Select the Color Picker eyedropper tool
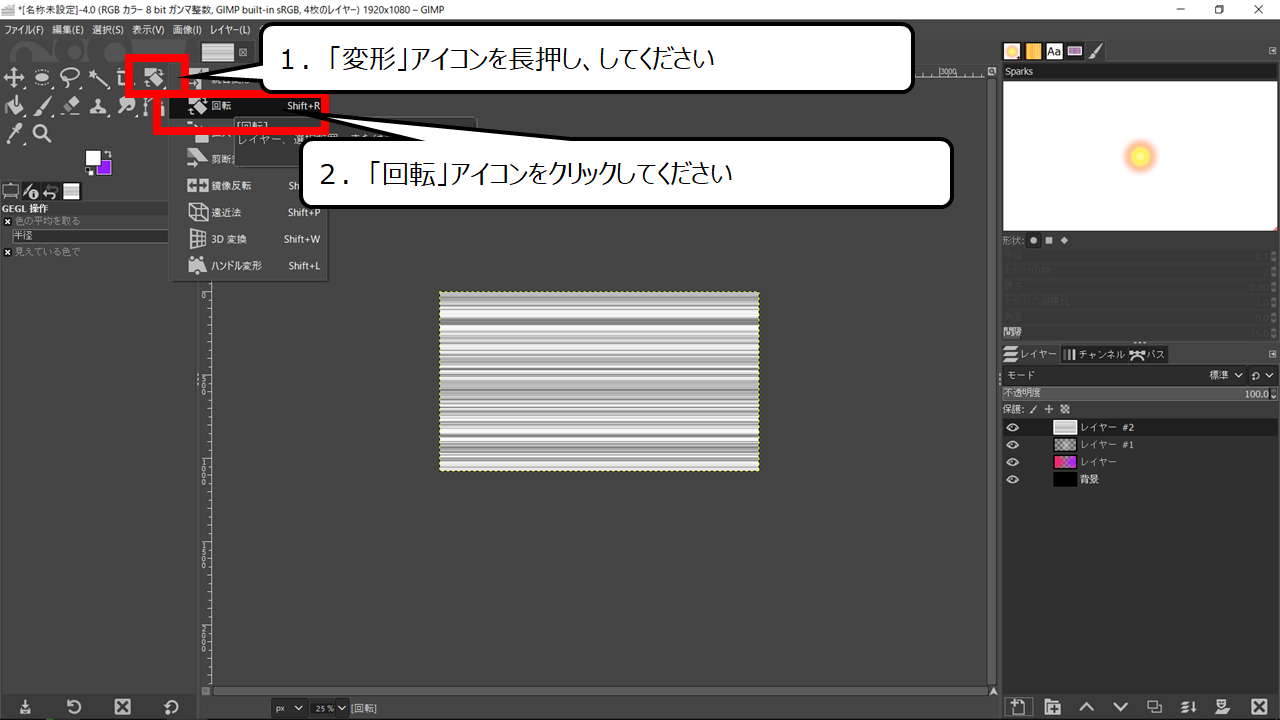The width and height of the screenshot is (1280, 720). pos(15,133)
